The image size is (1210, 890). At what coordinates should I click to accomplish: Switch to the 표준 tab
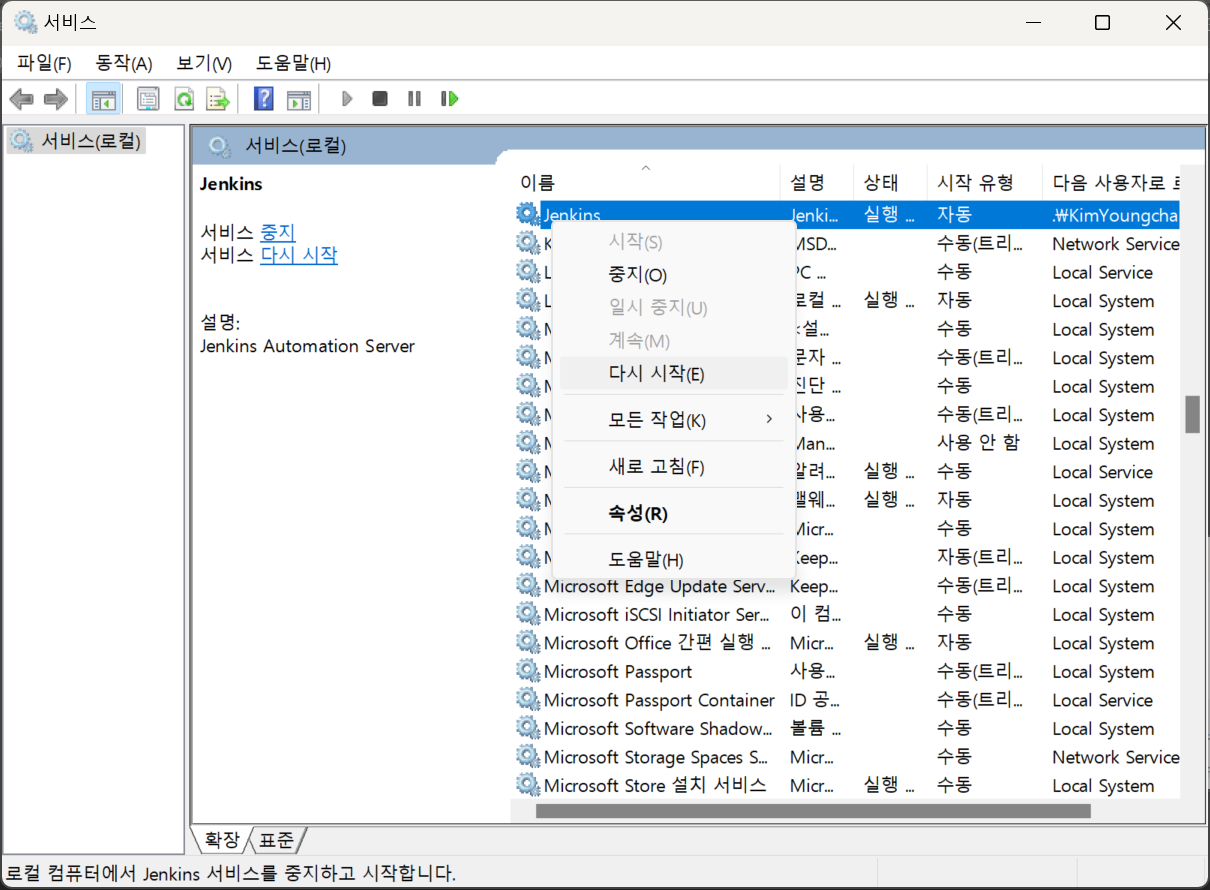click(277, 839)
